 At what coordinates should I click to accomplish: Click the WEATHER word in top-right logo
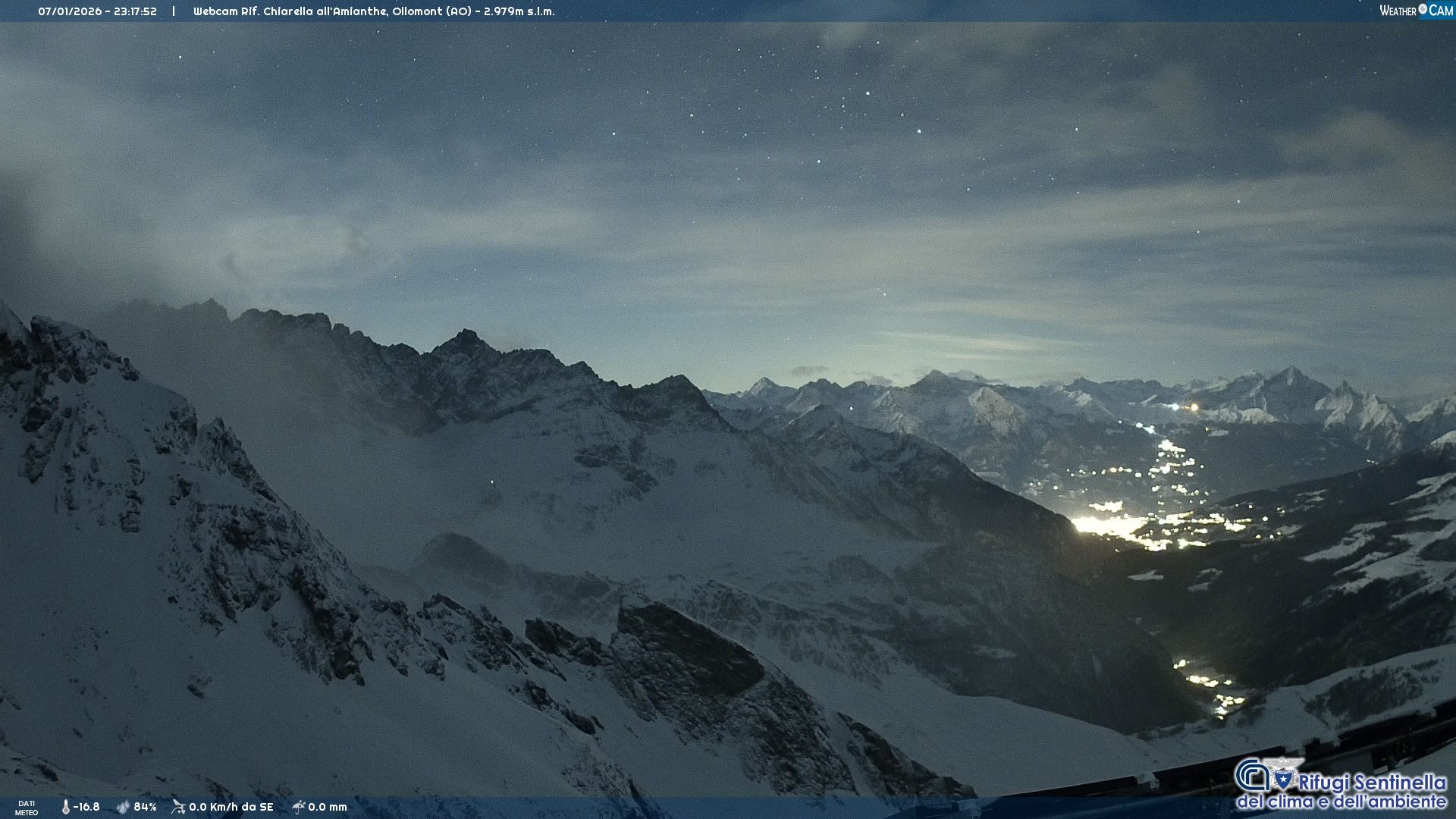(x=1397, y=11)
